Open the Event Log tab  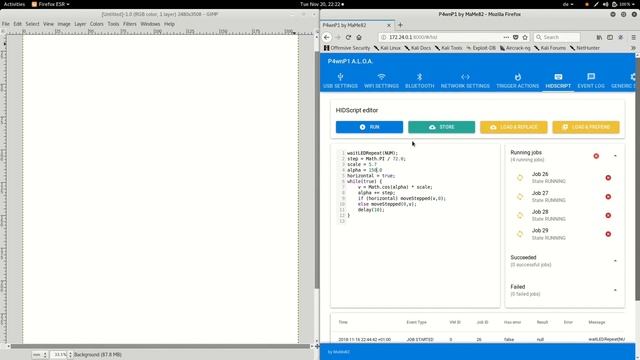point(591,81)
